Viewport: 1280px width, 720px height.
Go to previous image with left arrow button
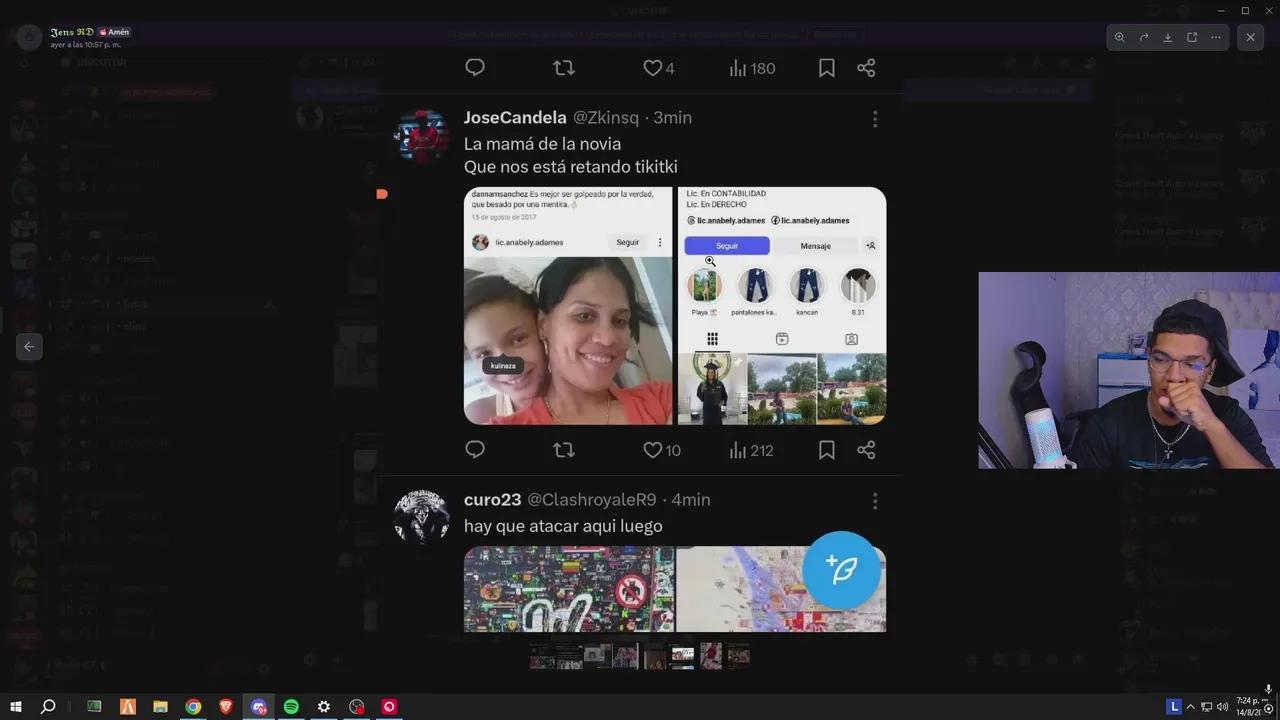(29, 347)
